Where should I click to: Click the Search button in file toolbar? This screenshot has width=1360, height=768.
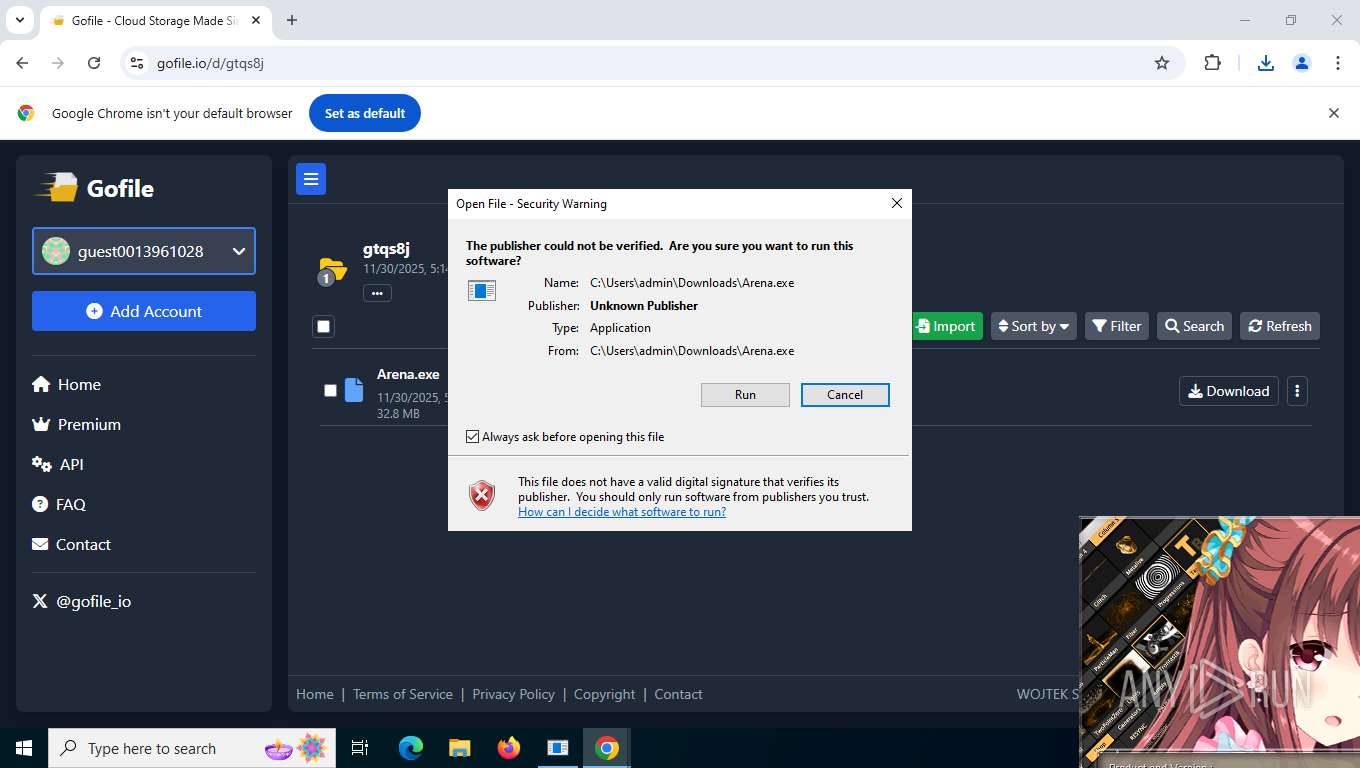pos(1194,326)
